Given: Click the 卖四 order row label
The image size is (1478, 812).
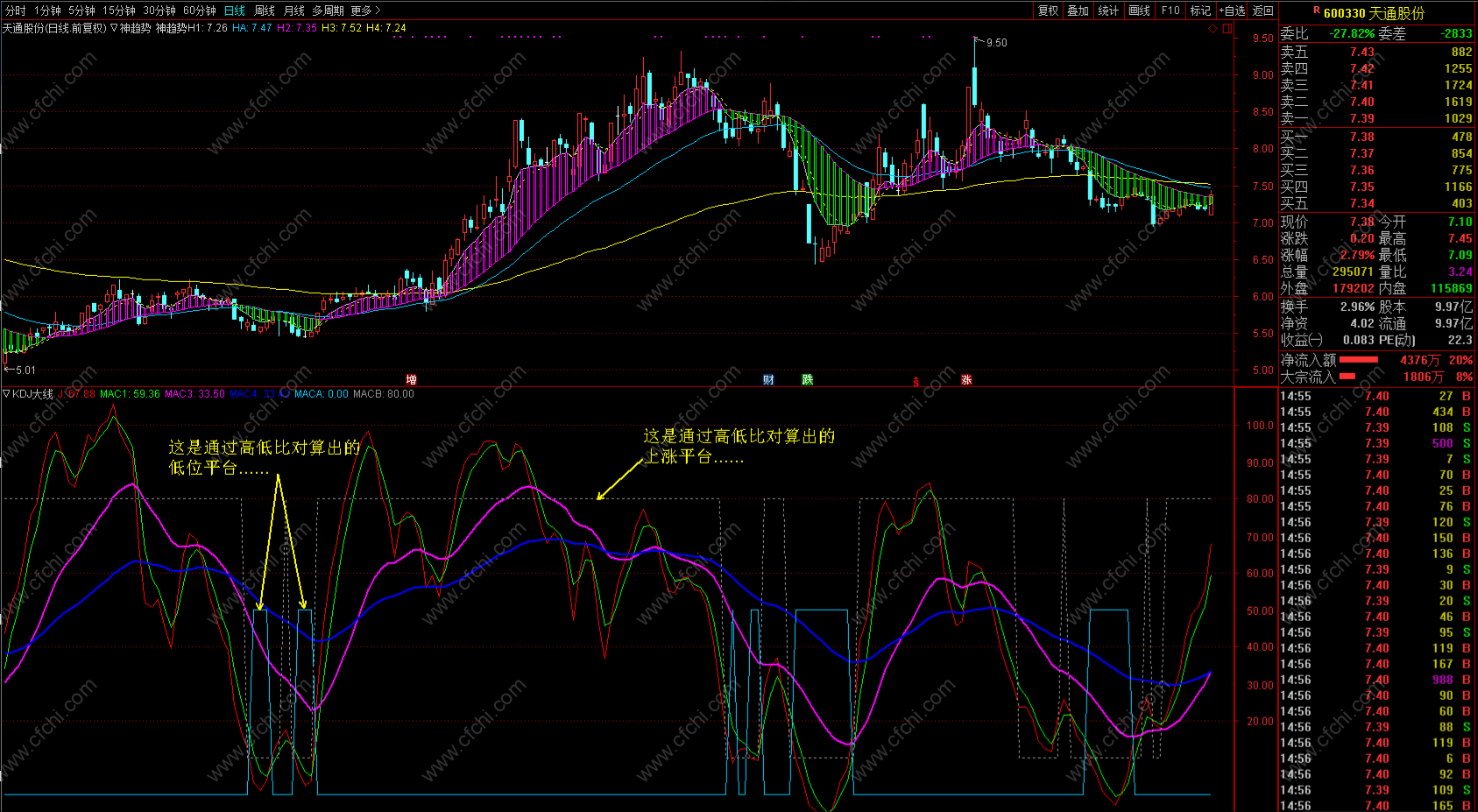Looking at the screenshot, I should (x=1294, y=68).
